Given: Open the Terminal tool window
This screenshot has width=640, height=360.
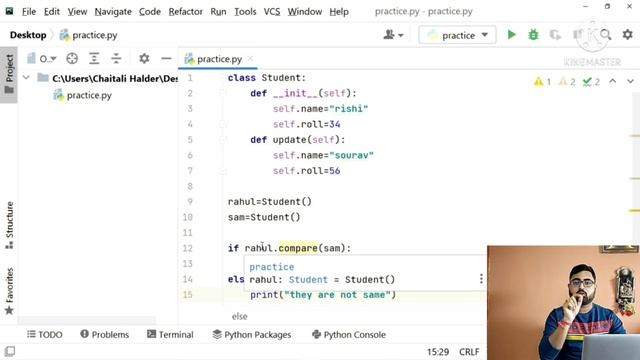Looking at the screenshot, I should point(170,335).
